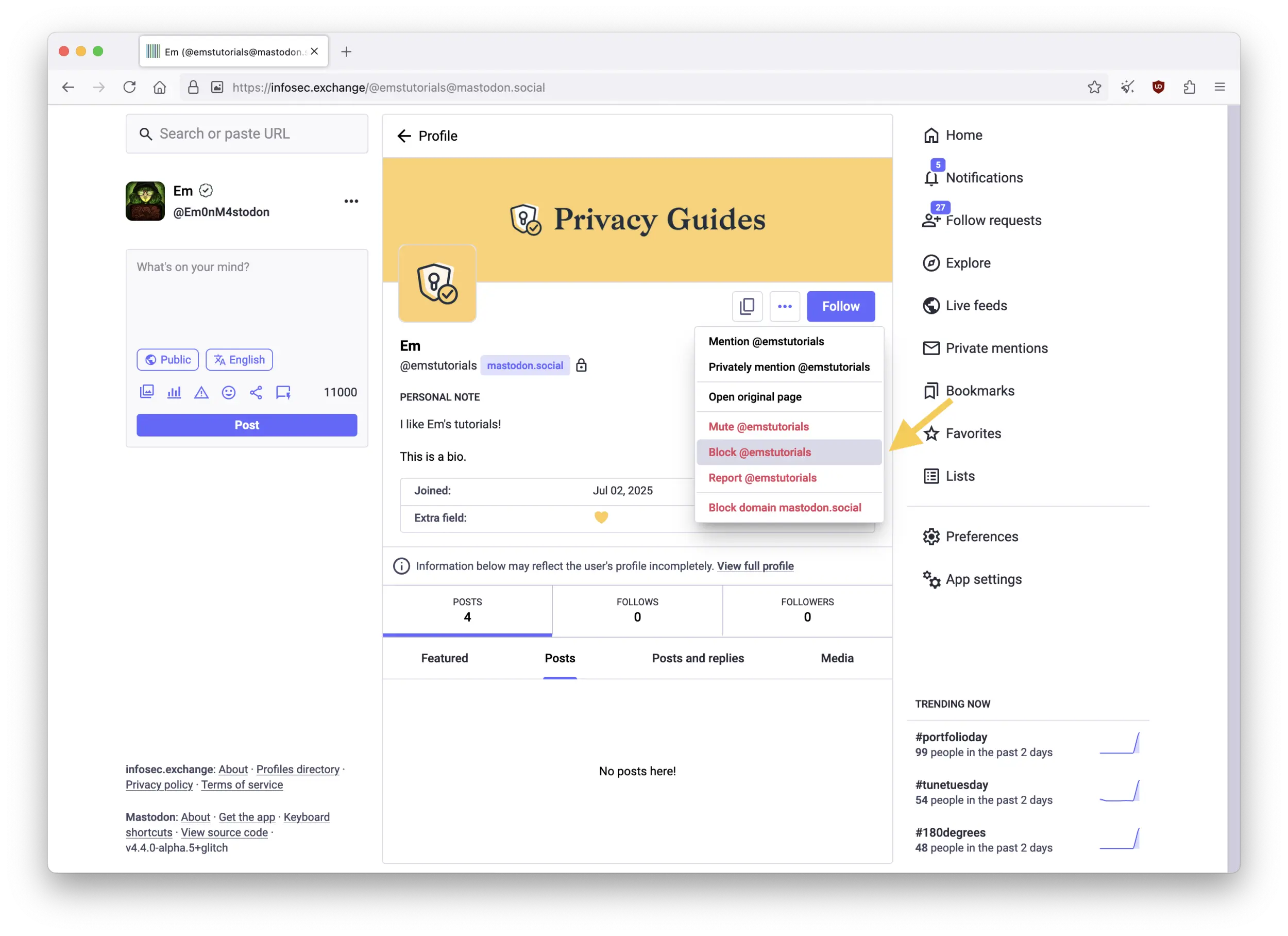Attach an image to the new post

coord(147,392)
